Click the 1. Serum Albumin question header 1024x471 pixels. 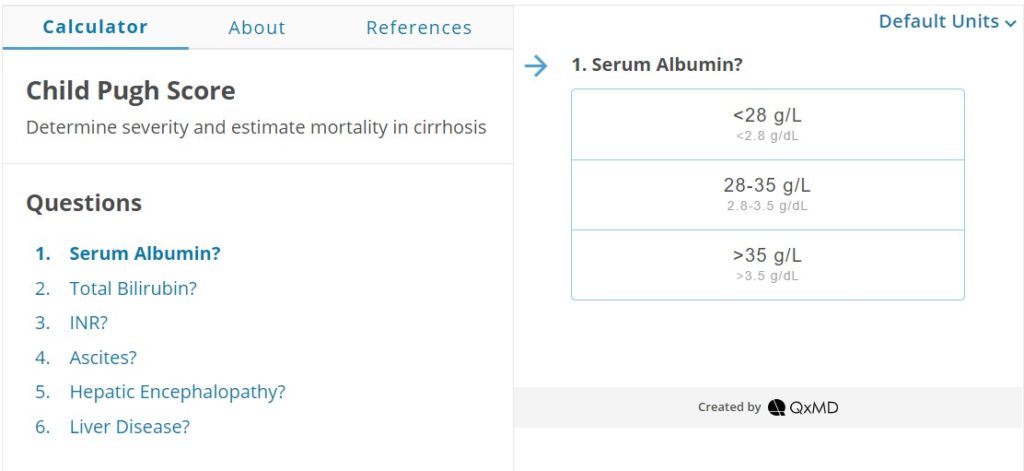657,65
